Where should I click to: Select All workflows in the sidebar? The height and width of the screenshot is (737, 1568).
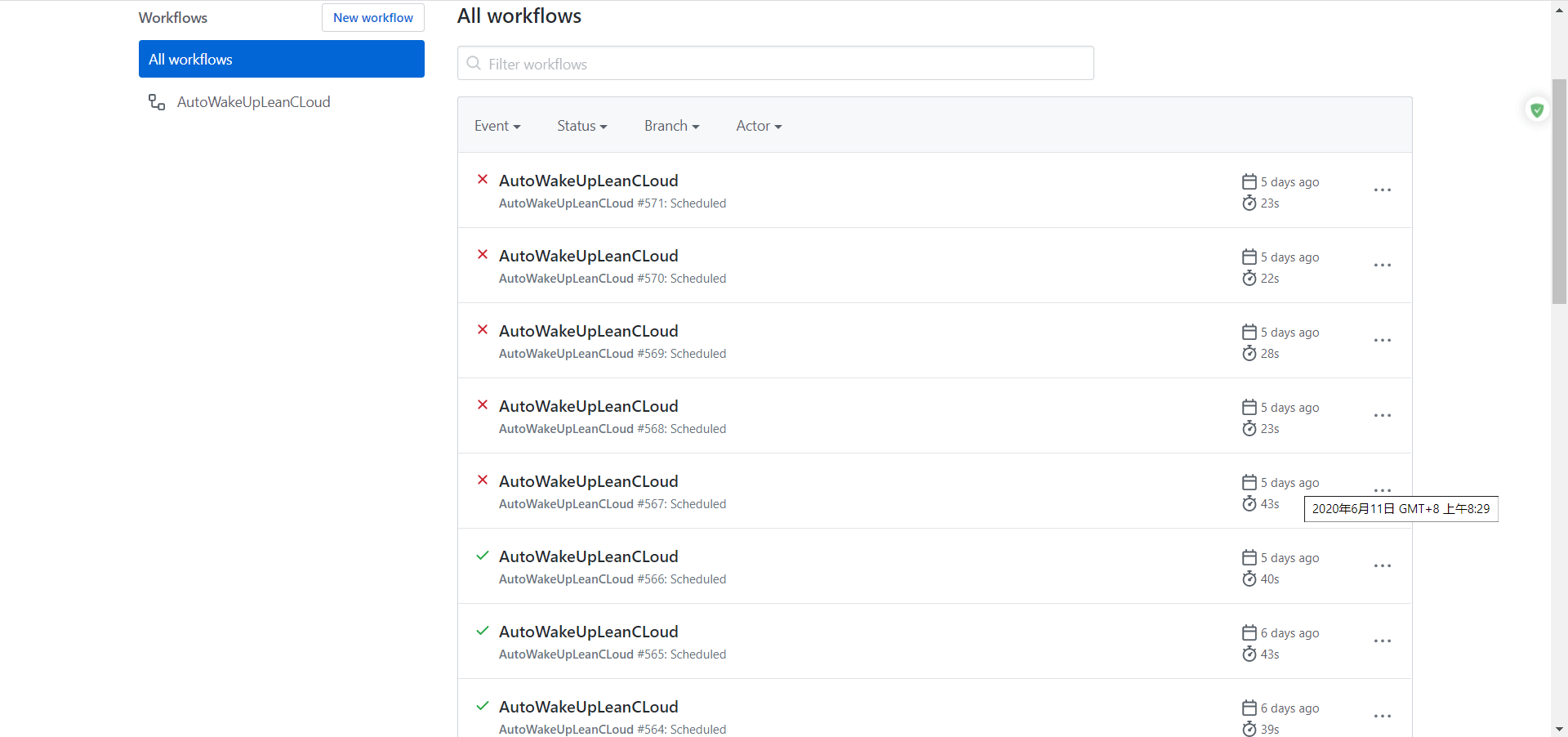point(281,59)
